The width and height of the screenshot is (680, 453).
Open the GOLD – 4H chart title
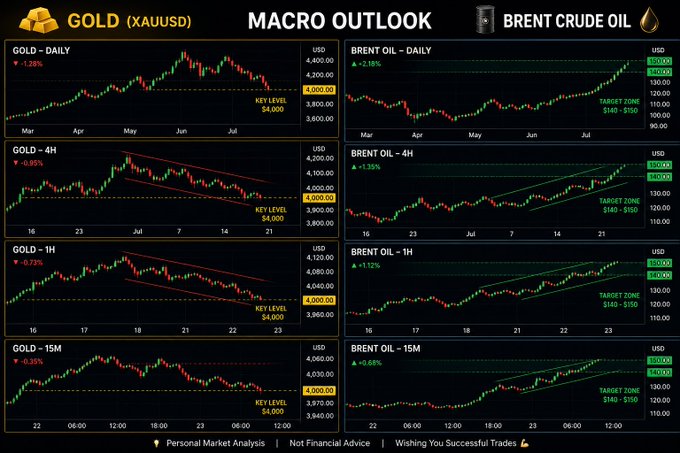pyautogui.click(x=34, y=150)
